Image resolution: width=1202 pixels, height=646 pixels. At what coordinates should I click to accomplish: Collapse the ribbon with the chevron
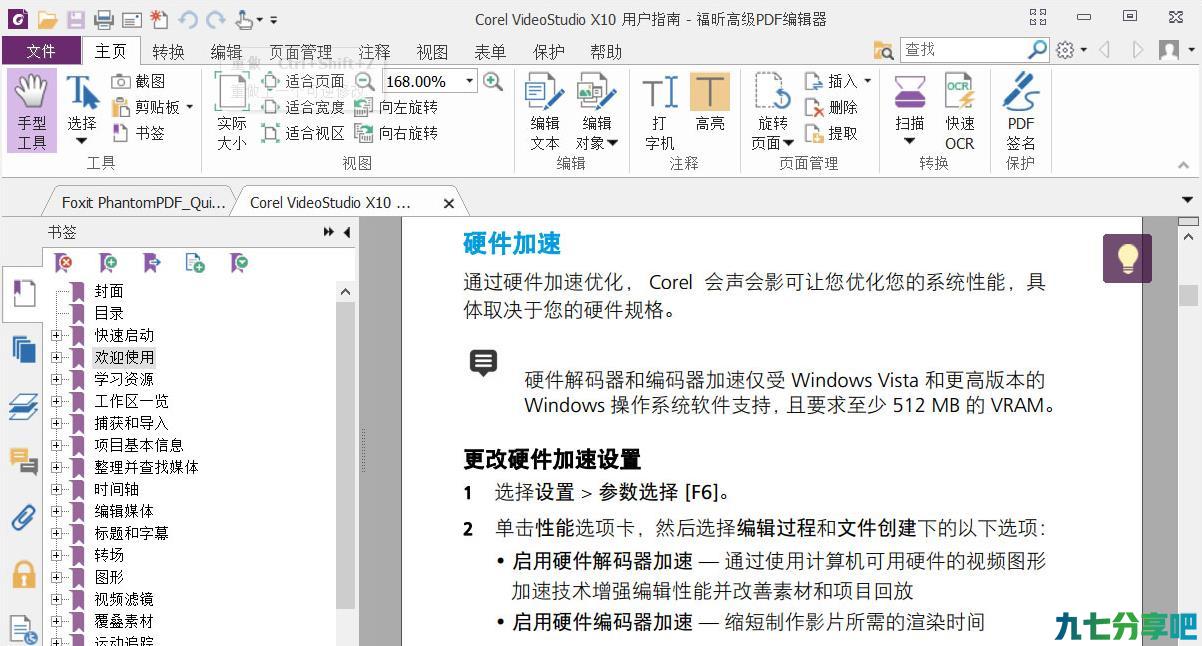click(x=1184, y=166)
